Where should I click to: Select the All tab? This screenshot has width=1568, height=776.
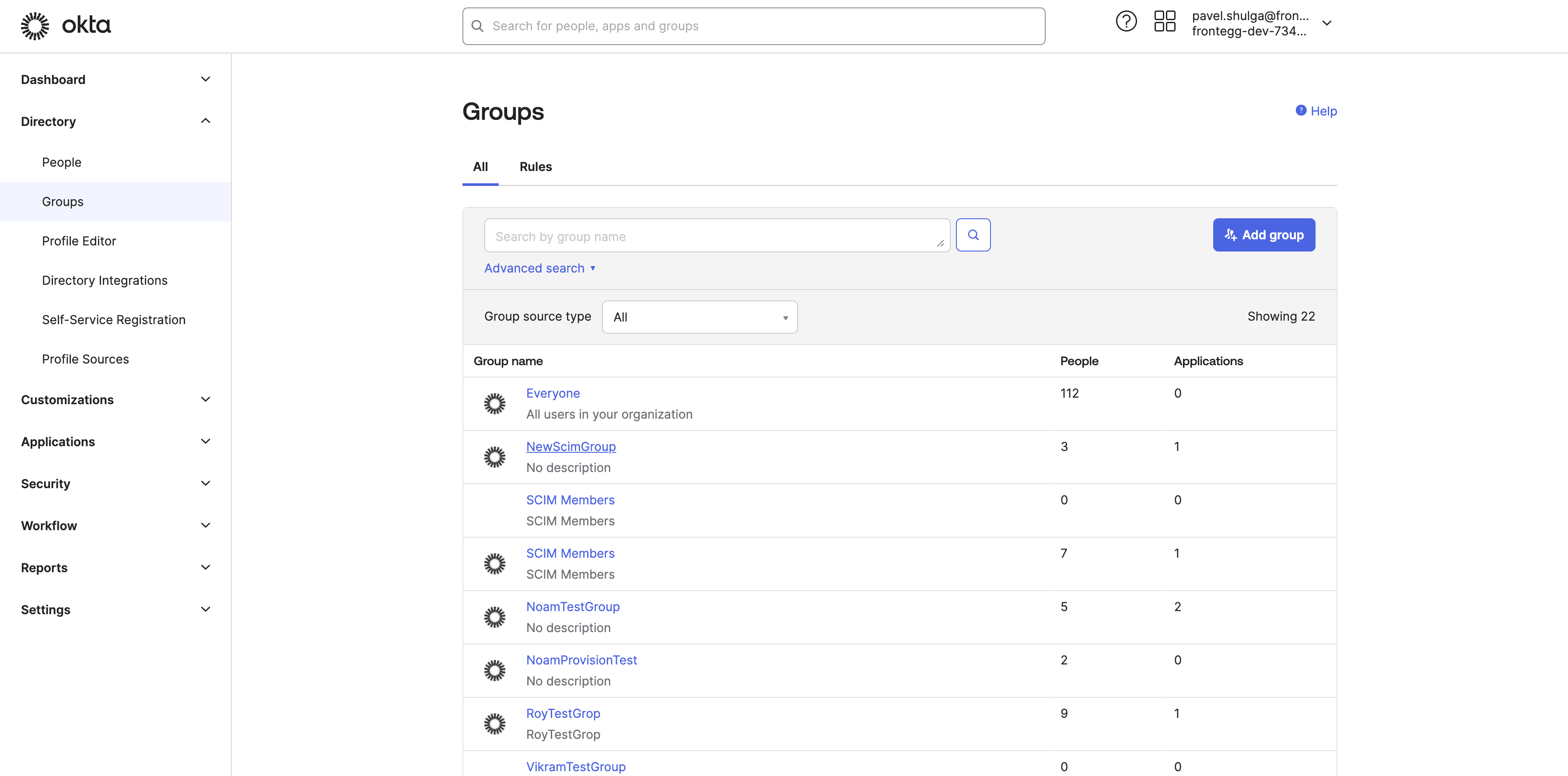click(x=480, y=167)
